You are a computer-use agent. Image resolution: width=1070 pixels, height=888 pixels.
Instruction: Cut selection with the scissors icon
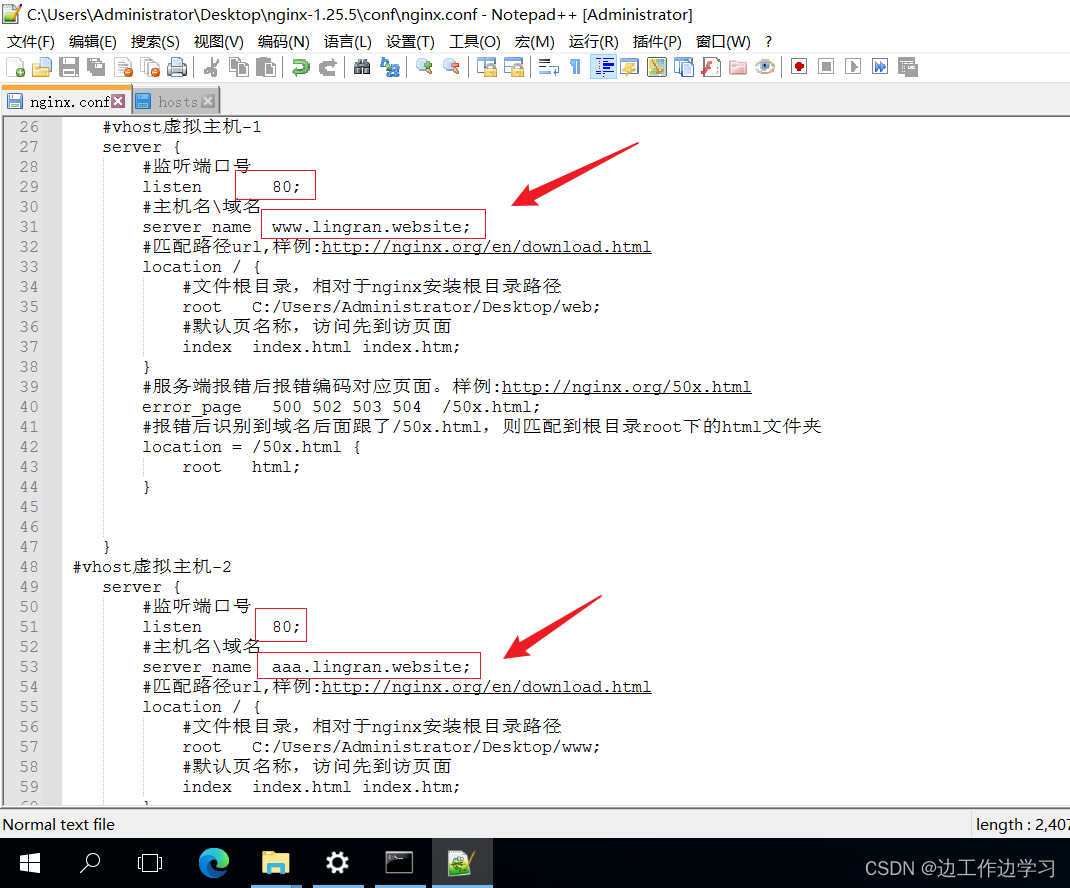coord(212,67)
